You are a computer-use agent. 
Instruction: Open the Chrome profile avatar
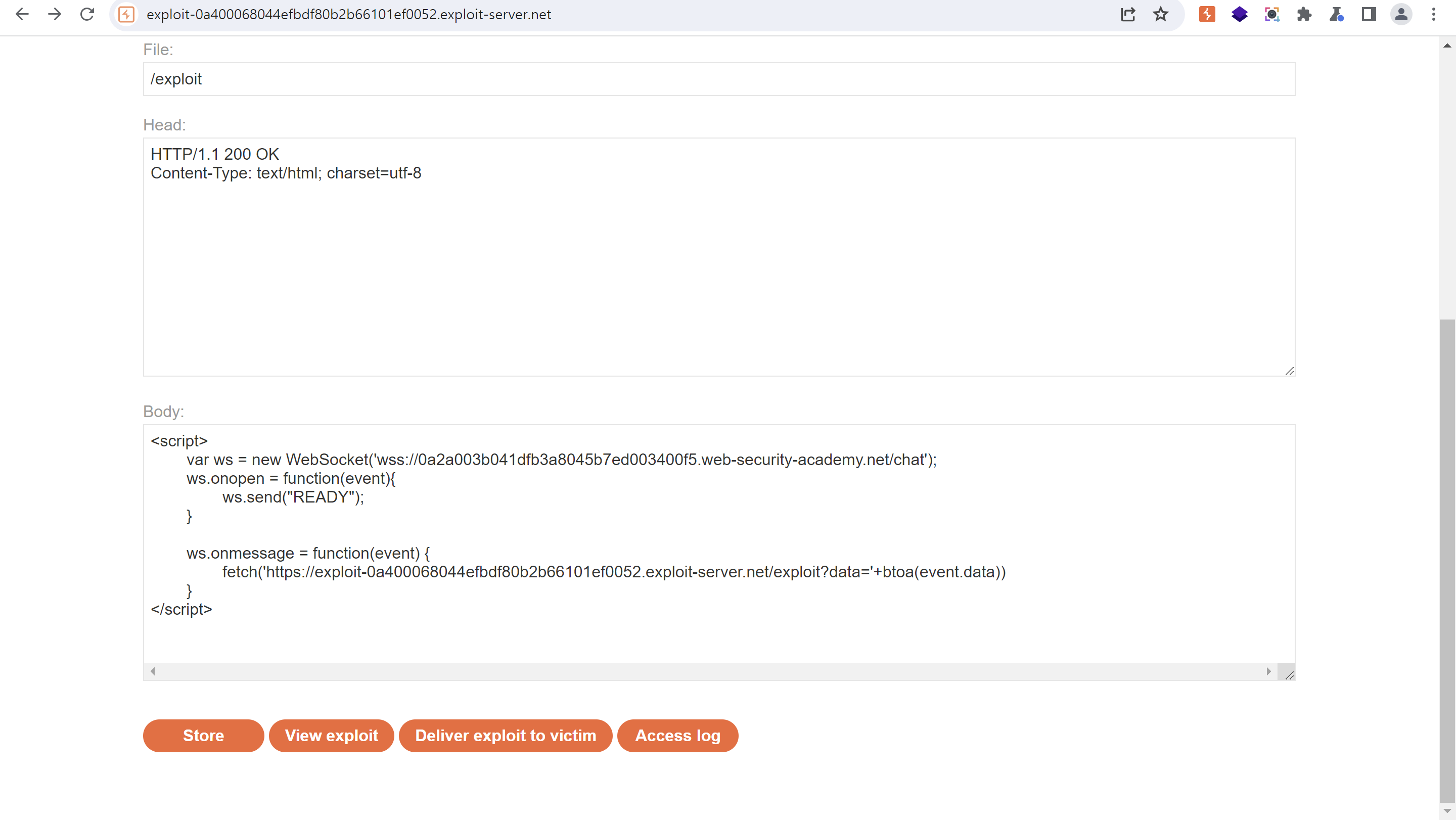tap(1401, 14)
